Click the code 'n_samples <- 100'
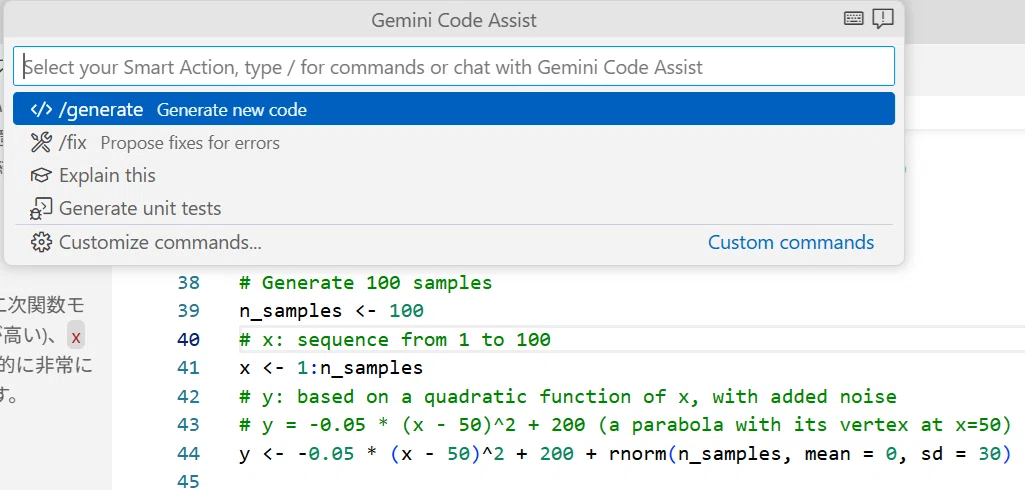 coord(331,311)
